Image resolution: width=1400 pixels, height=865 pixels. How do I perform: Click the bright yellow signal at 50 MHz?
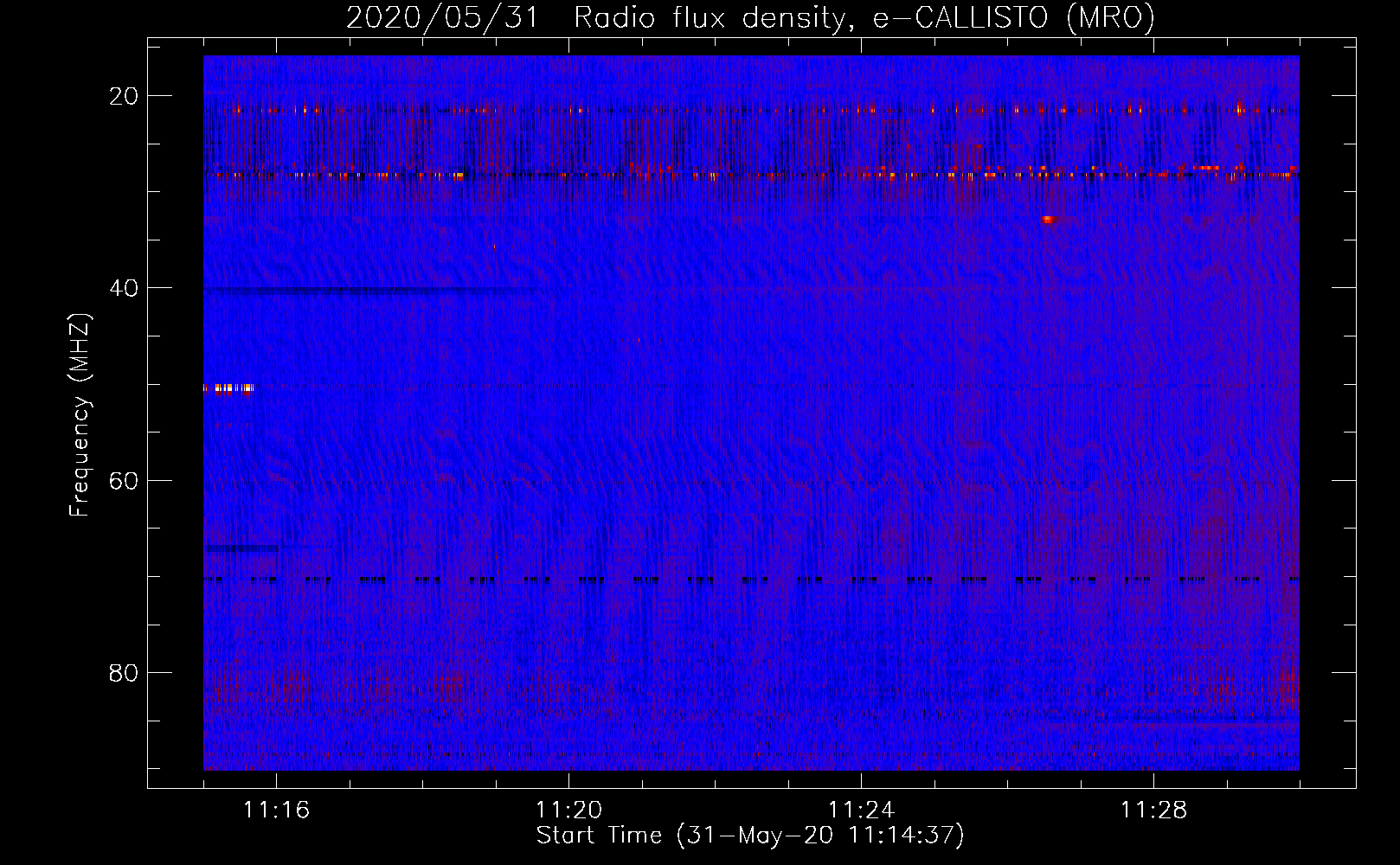229,388
